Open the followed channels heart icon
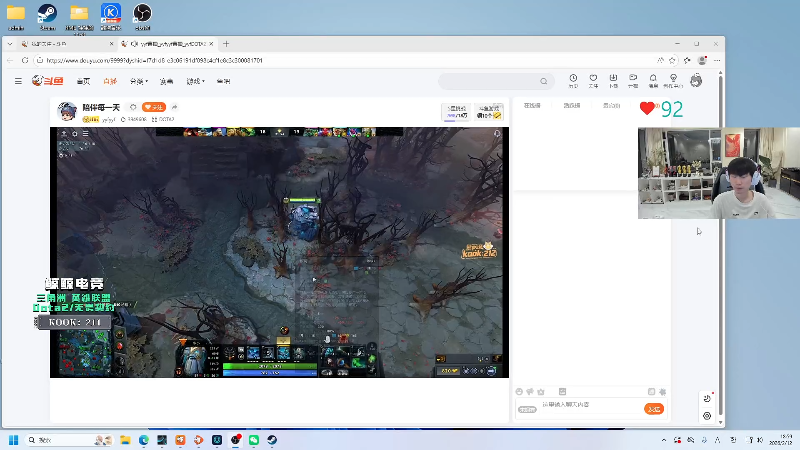The width and height of the screenshot is (800, 450). click(x=593, y=81)
